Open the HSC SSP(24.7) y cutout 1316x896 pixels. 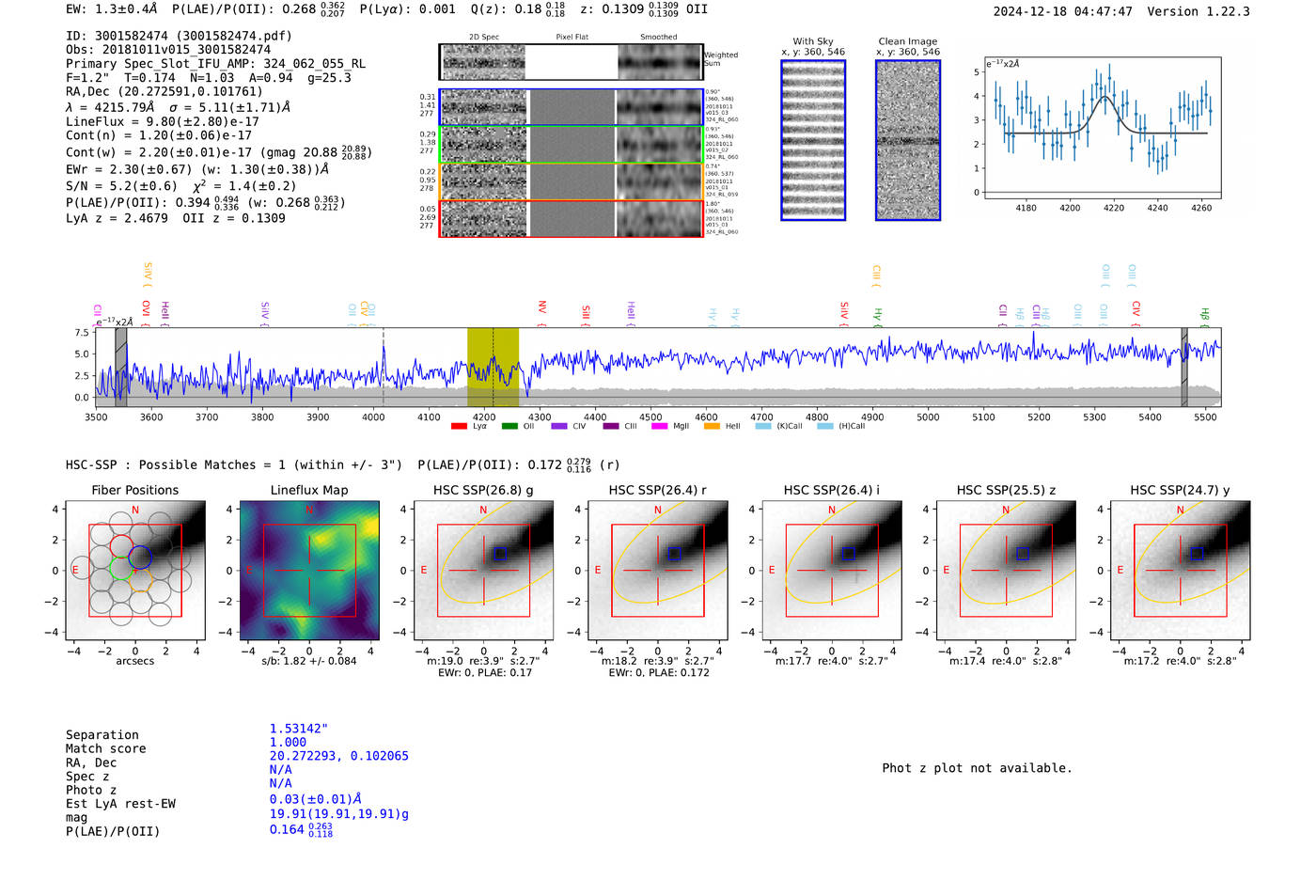point(1181,571)
